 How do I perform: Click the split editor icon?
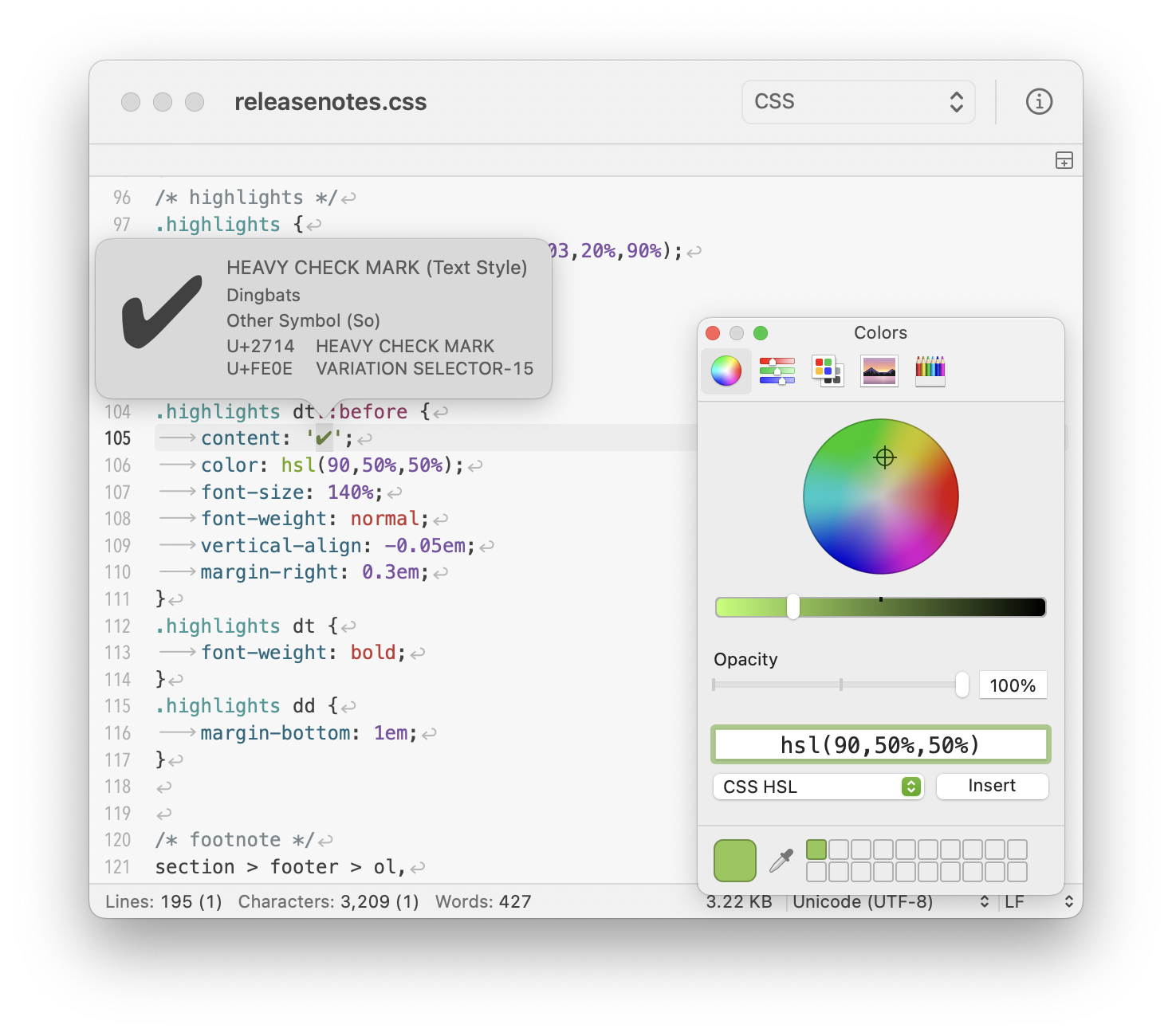coord(1064,160)
